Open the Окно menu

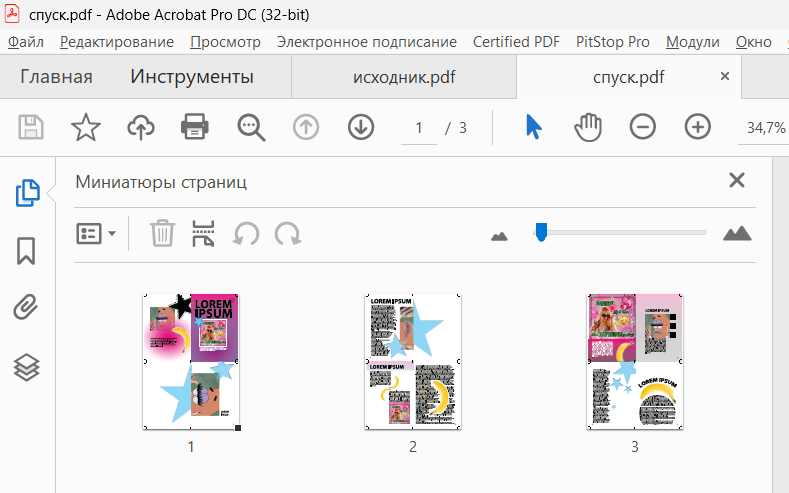click(x=753, y=42)
